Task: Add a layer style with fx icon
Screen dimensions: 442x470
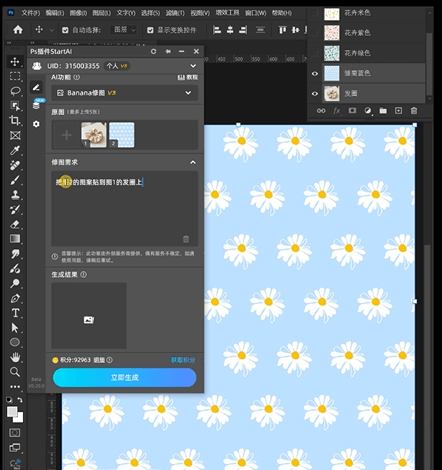Action: pos(337,111)
